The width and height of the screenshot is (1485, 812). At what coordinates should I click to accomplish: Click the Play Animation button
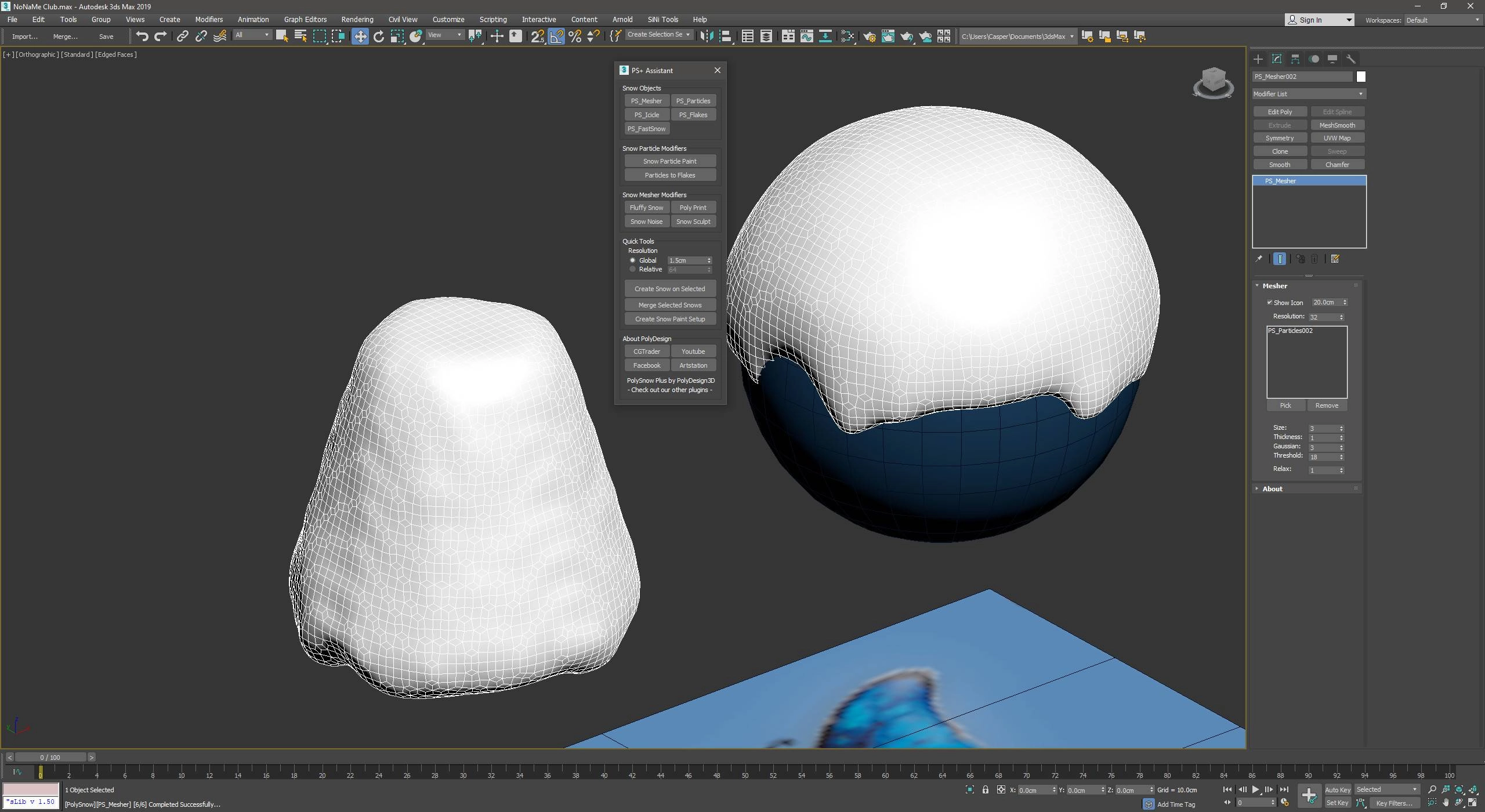tap(1255, 789)
